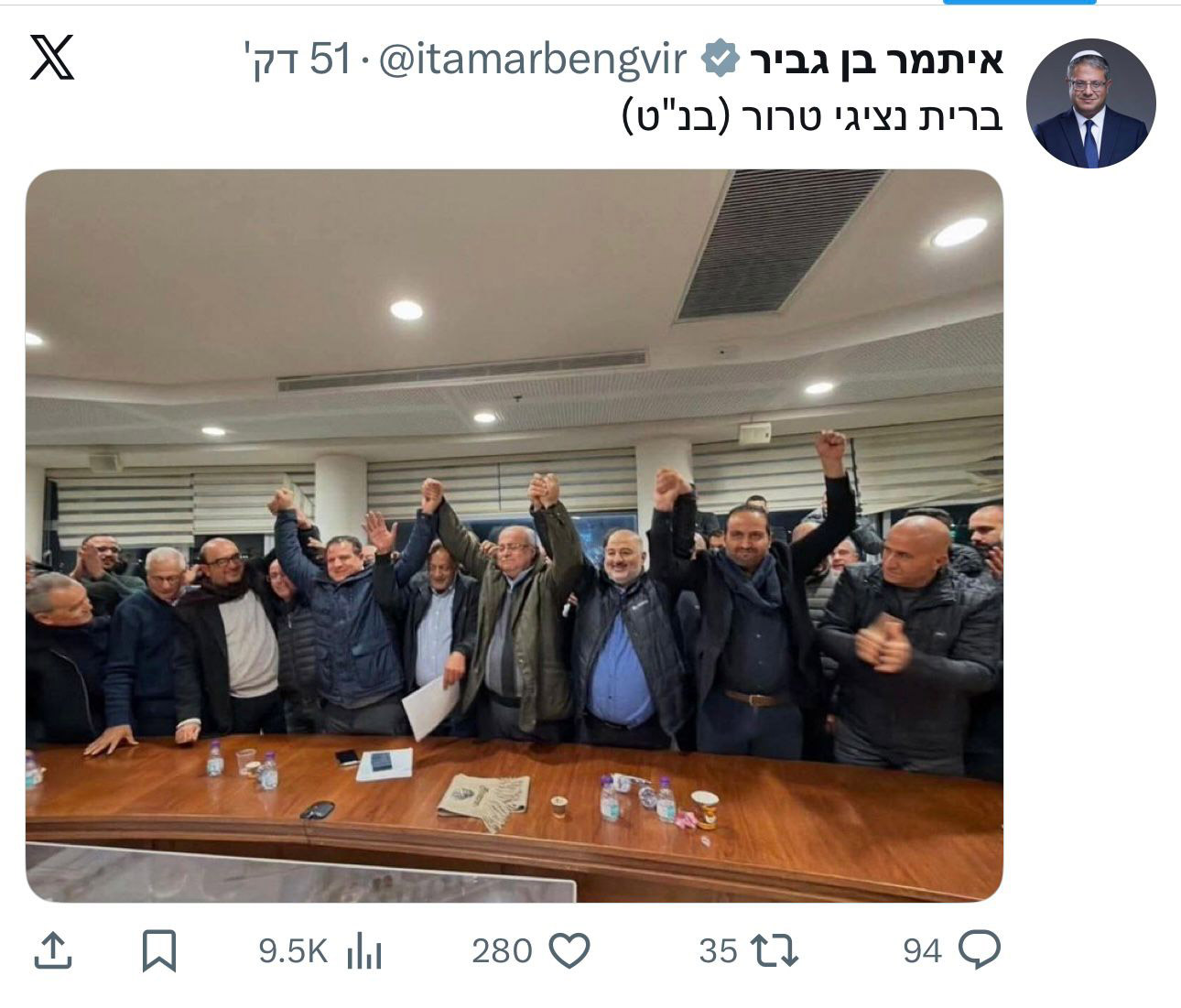
Task: Click the blue bar at top edge
Action: pyautogui.click(x=1019, y=3)
